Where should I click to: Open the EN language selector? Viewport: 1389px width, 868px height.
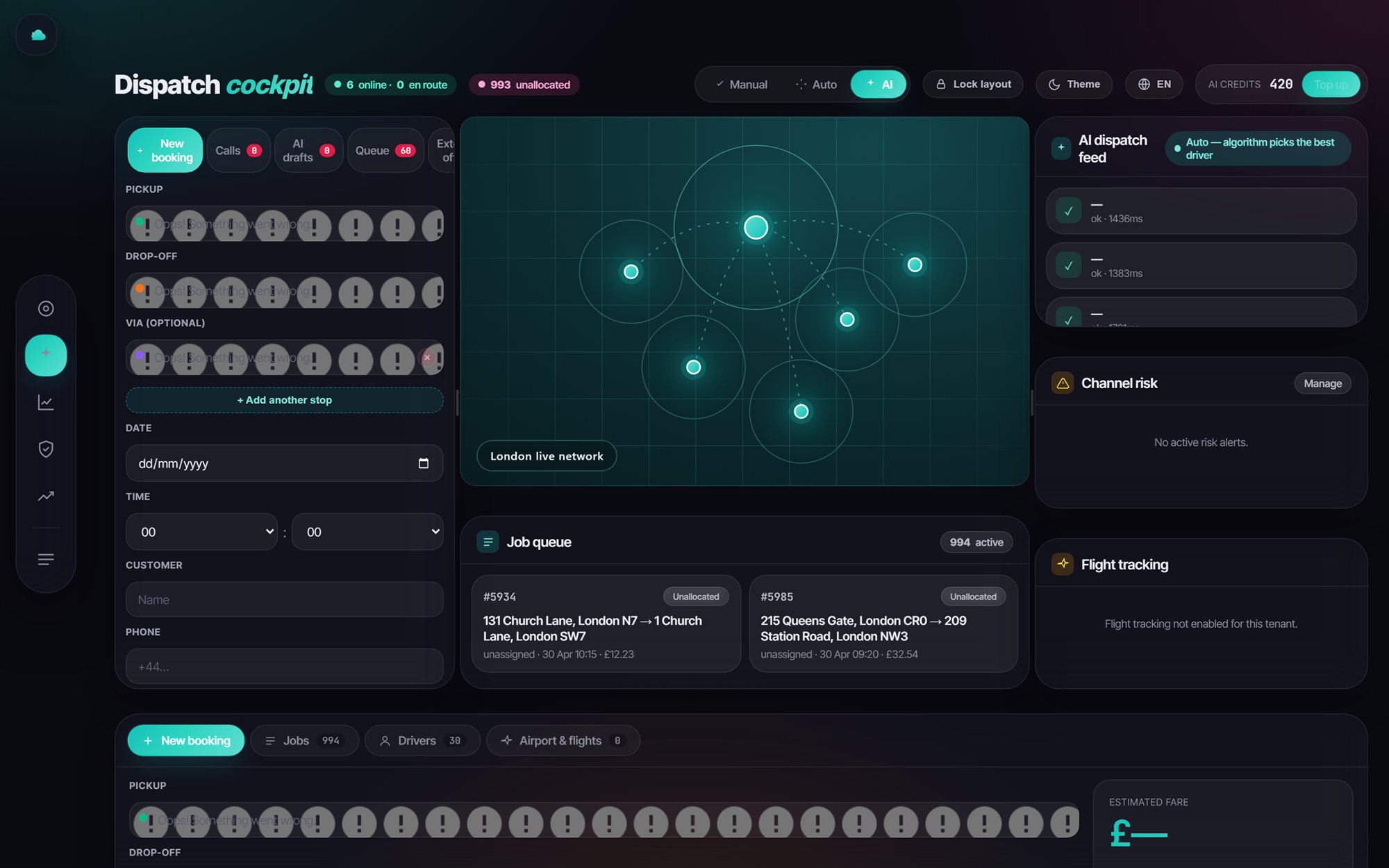[1154, 84]
